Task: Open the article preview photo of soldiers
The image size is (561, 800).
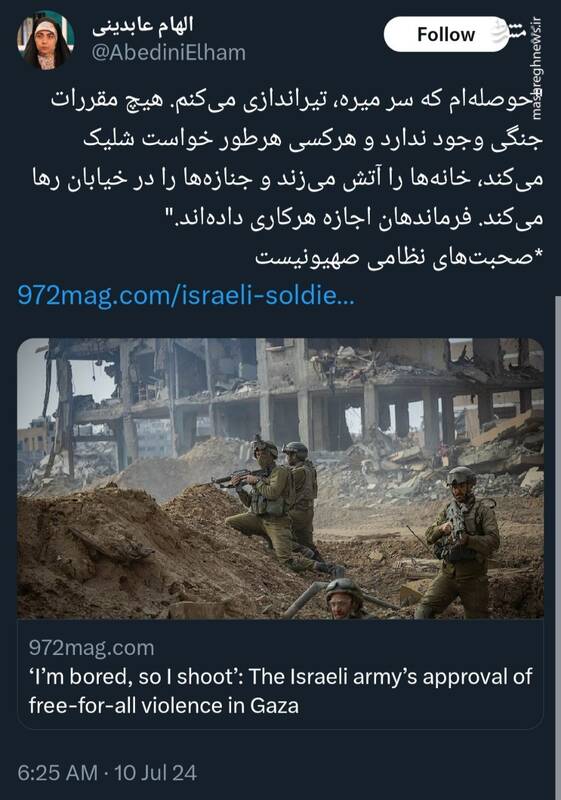Action: click(280, 479)
